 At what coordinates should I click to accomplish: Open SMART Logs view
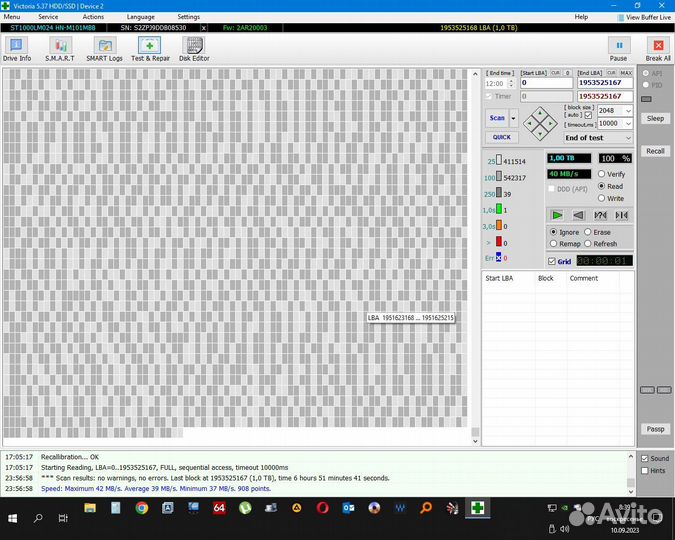pos(105,50)
